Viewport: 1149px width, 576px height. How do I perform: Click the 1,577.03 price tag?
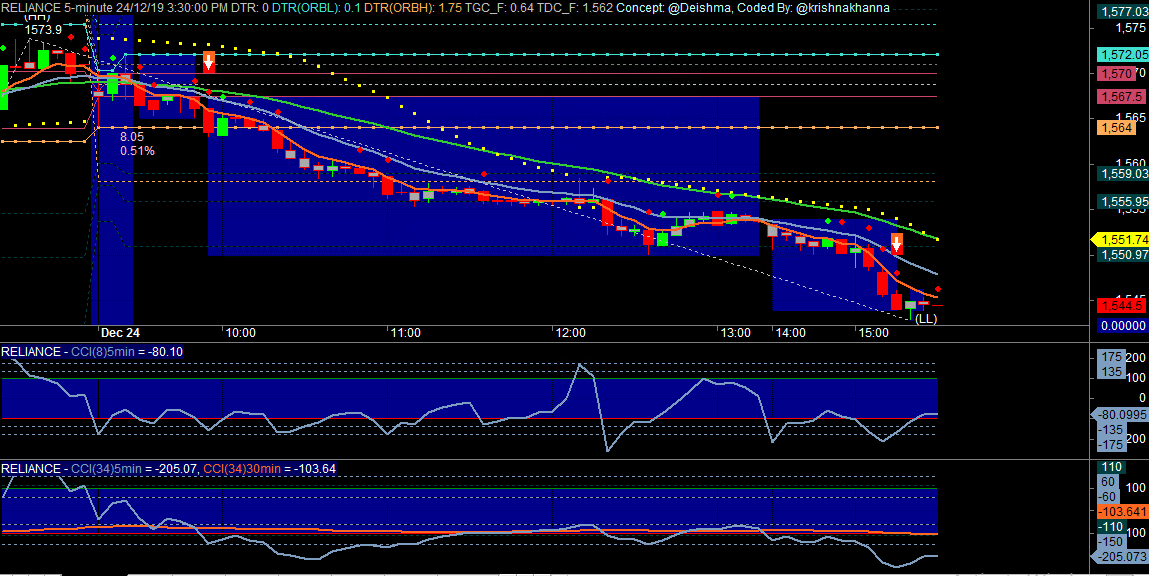click(1122, 11)
